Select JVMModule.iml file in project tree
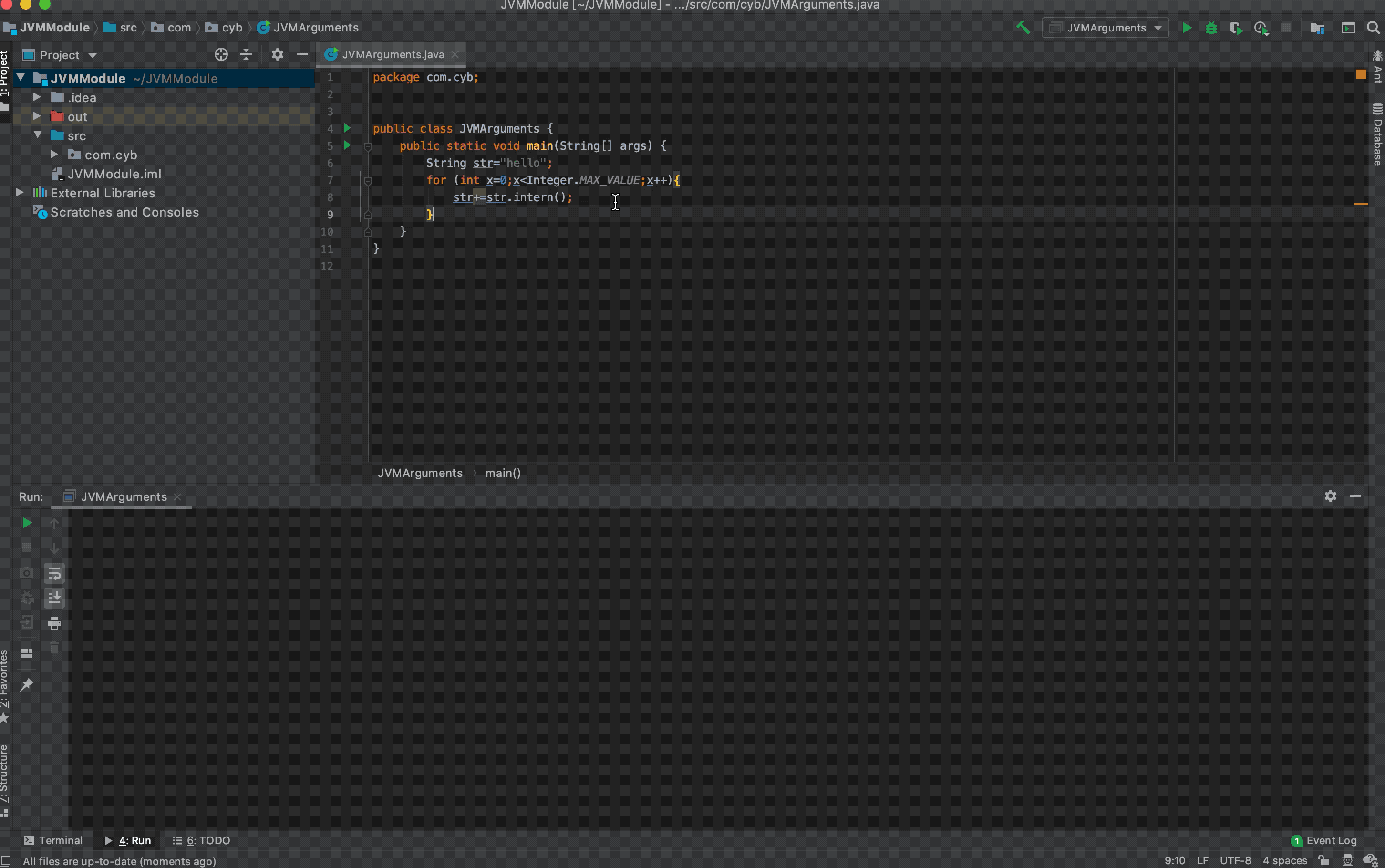1385x868 pixels. pyautogui.click(x=114, y=174)
